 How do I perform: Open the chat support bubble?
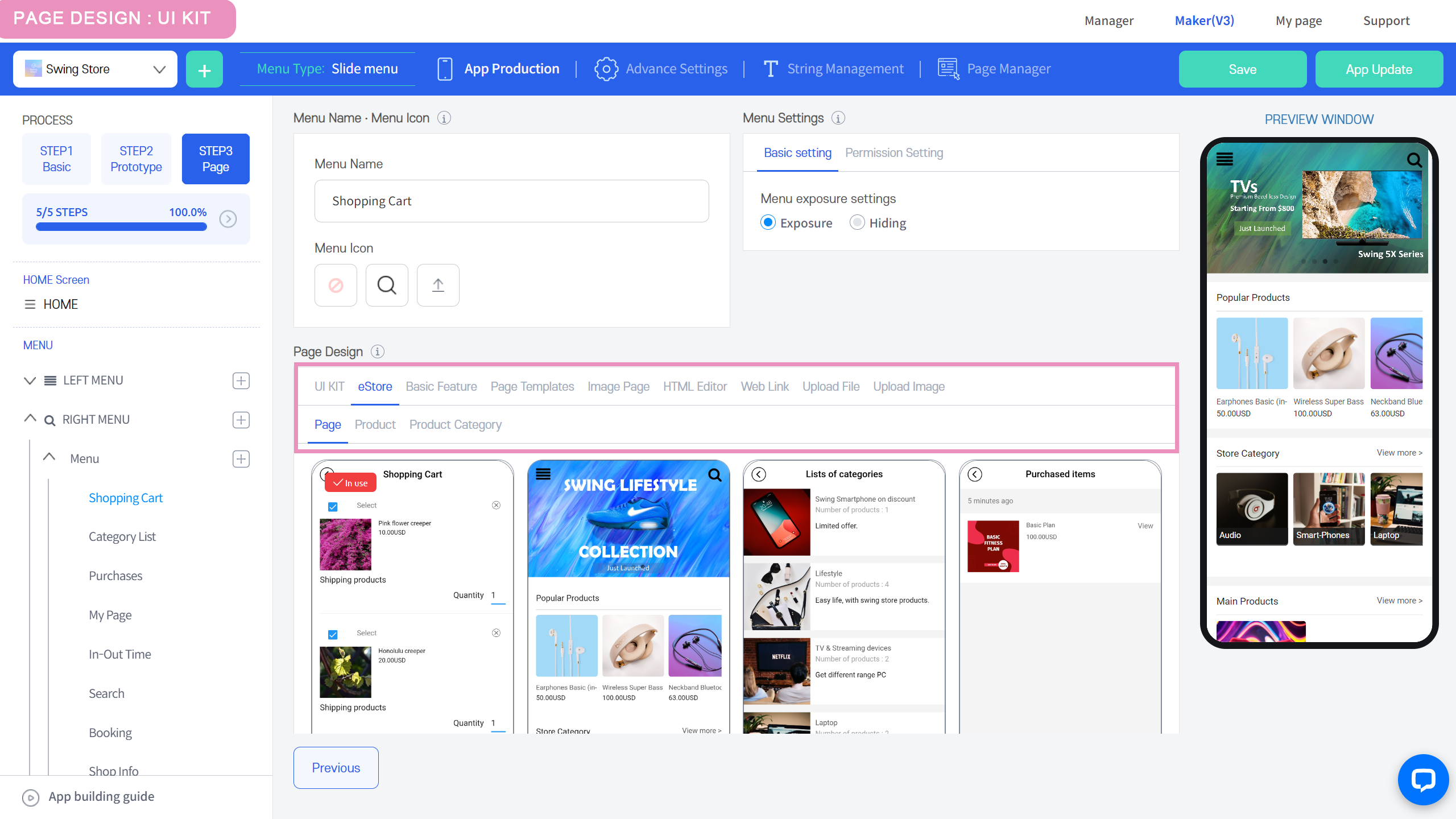point(1423,780)
